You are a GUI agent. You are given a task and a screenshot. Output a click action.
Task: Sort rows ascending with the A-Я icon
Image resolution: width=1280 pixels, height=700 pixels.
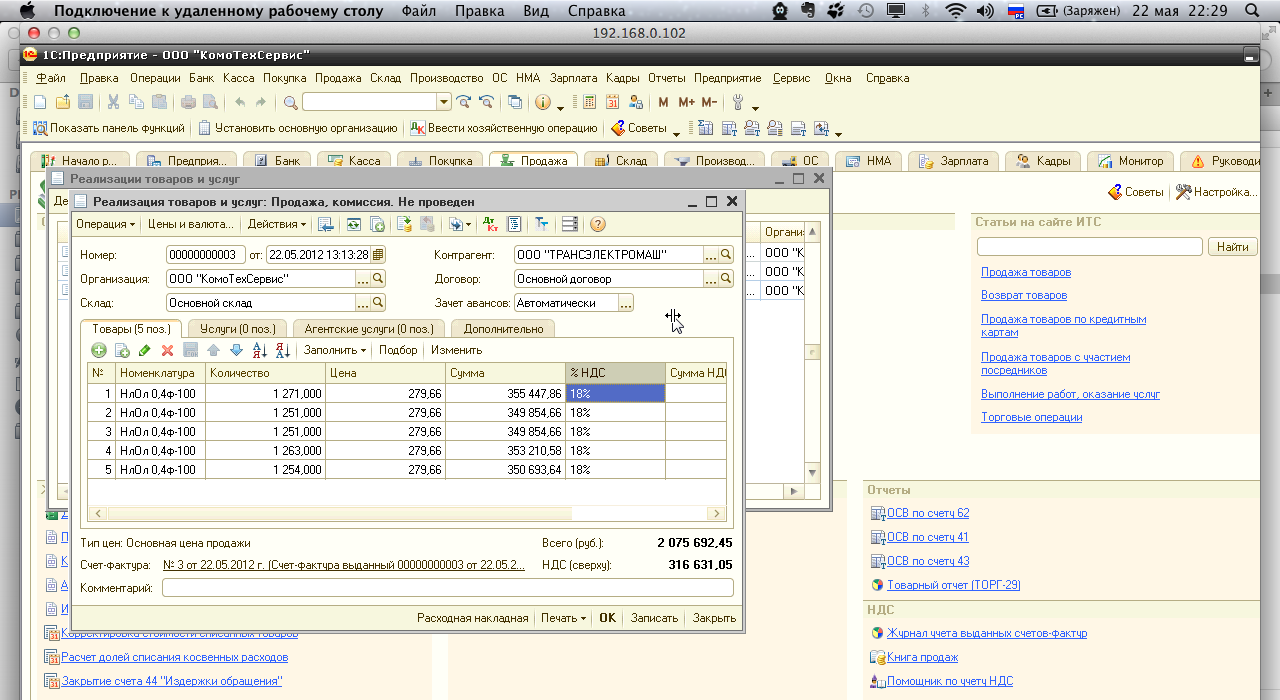point(259,350)
